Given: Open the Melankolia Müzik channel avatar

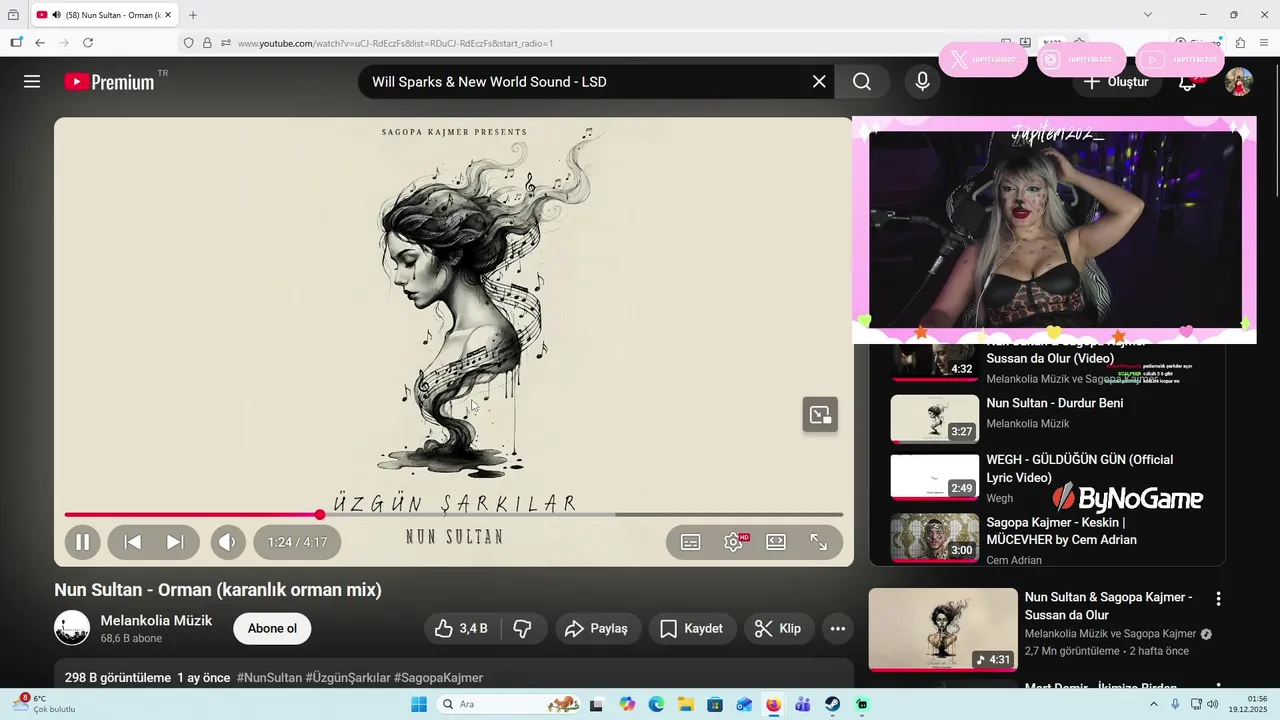Looking at the screenshot, I should coord(72,628).
